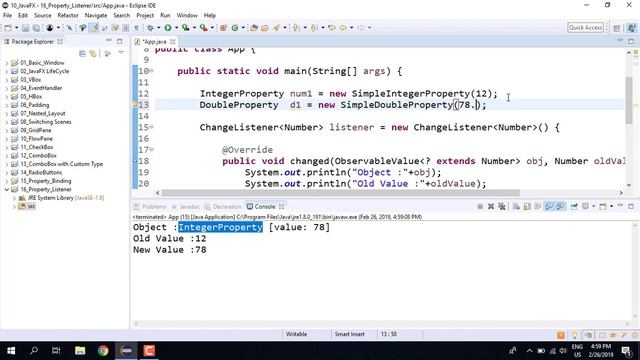Expand the src folder node
This screenshot has width=640, height=360.
[x=14, y=207]
